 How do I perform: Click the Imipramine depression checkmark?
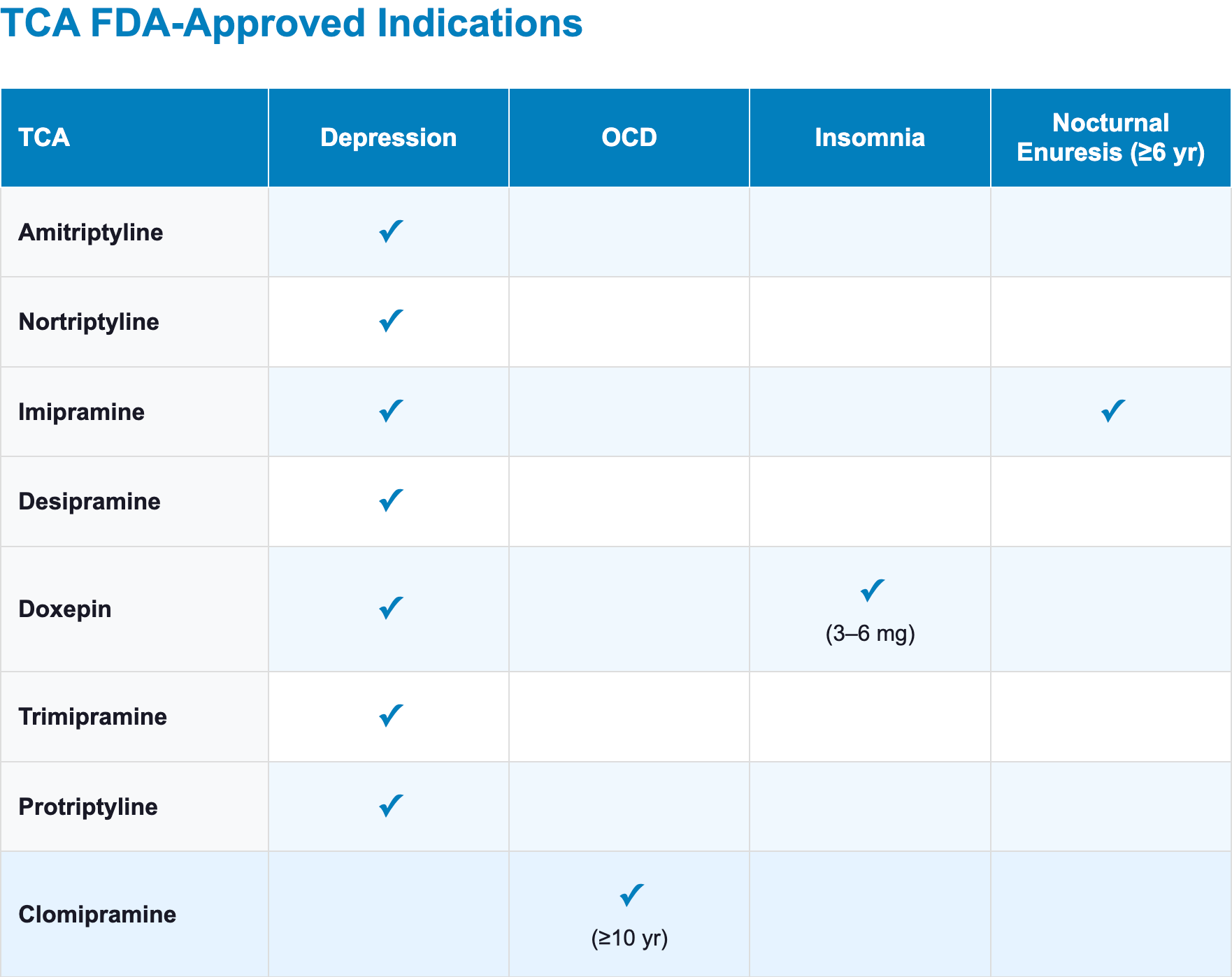click(x=390, y=411)
